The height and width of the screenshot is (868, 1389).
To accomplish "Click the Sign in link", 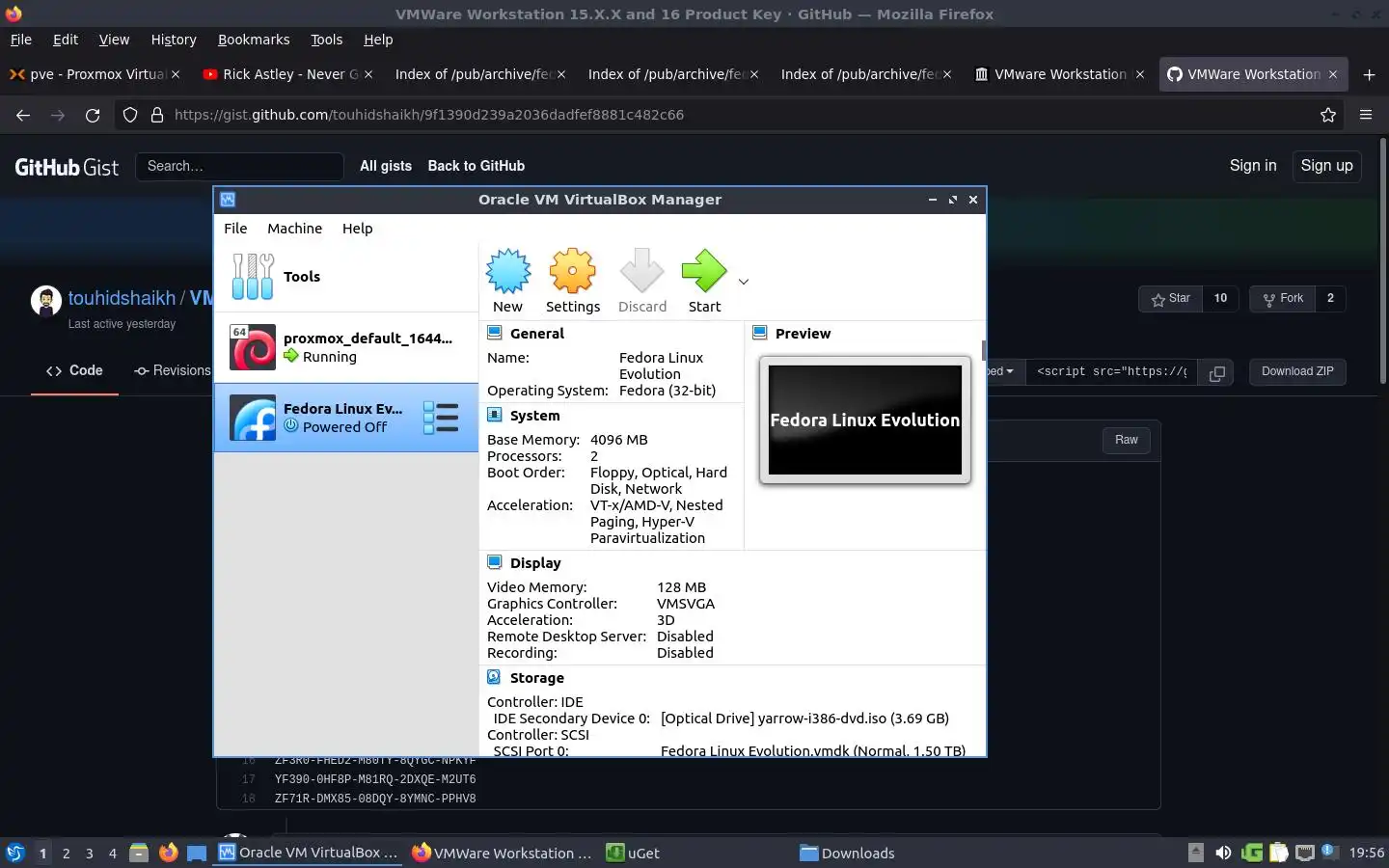I will (x=1253, y=166).
